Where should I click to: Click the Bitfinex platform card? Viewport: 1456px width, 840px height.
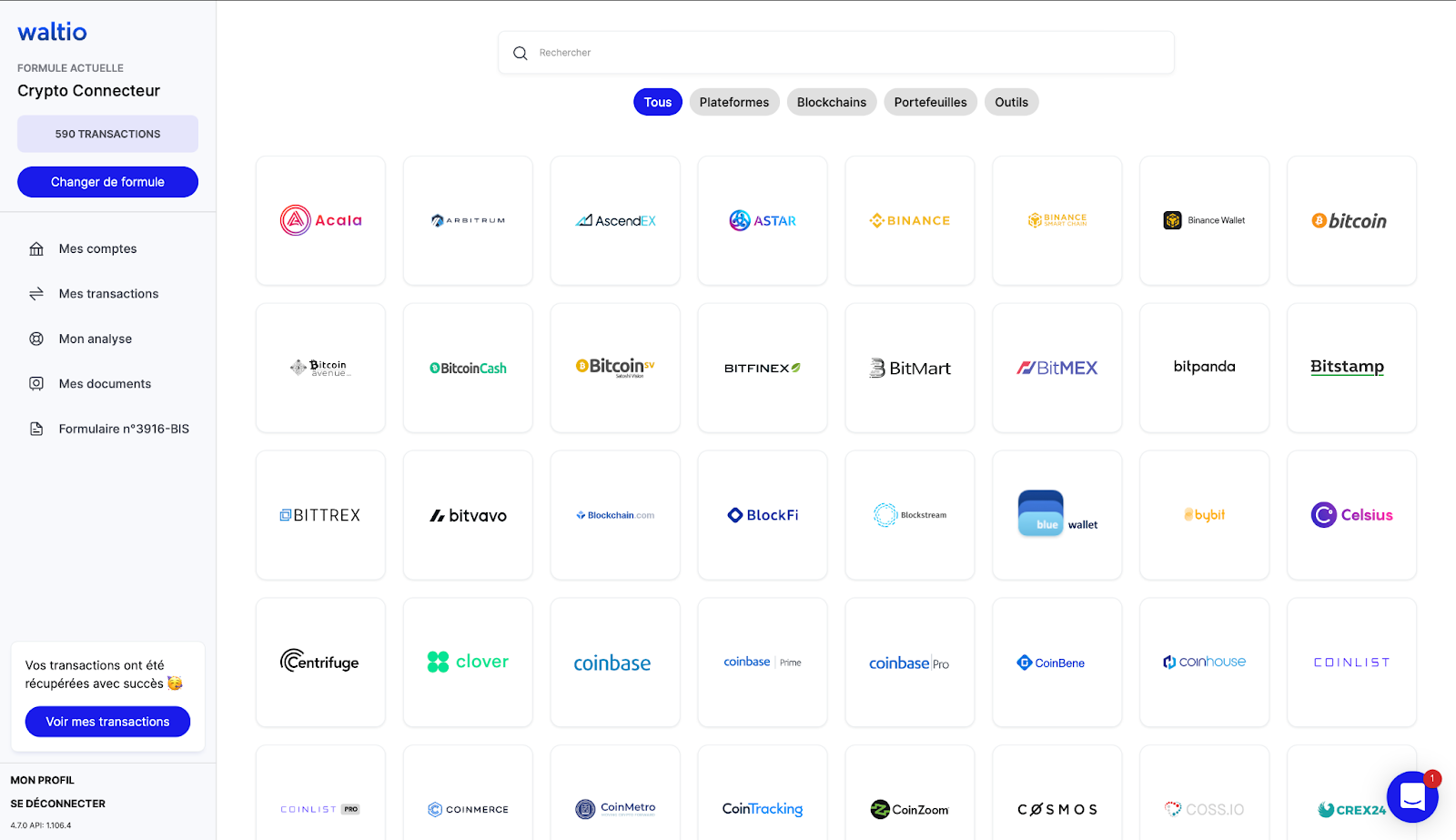point(763,368)
